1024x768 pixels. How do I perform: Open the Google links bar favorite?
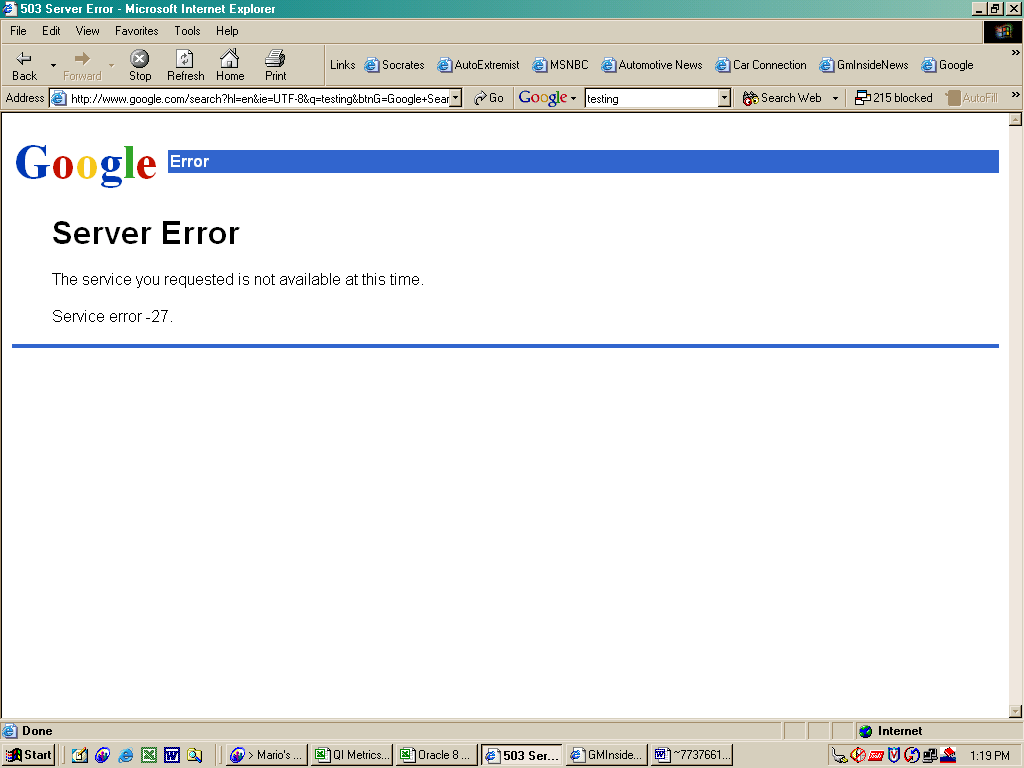[948, 65]
